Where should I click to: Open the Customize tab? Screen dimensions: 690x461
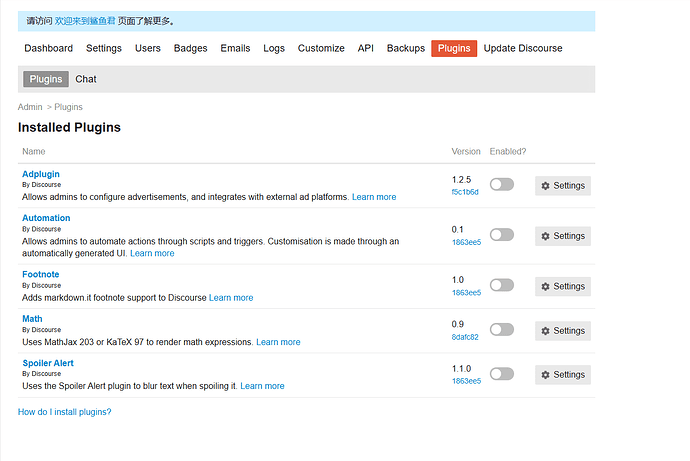(x=321, y=48)
